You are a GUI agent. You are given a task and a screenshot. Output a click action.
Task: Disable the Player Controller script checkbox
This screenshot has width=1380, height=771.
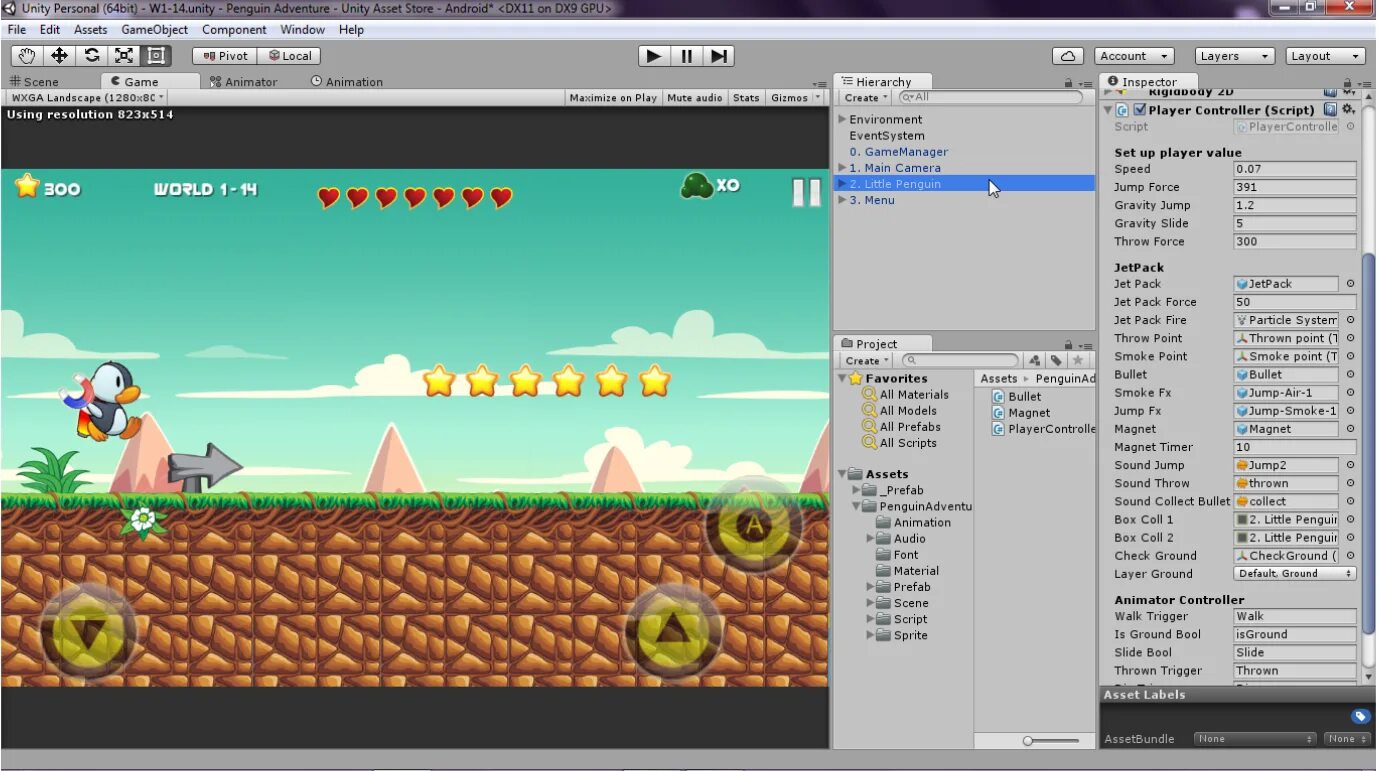(1139, 110)
